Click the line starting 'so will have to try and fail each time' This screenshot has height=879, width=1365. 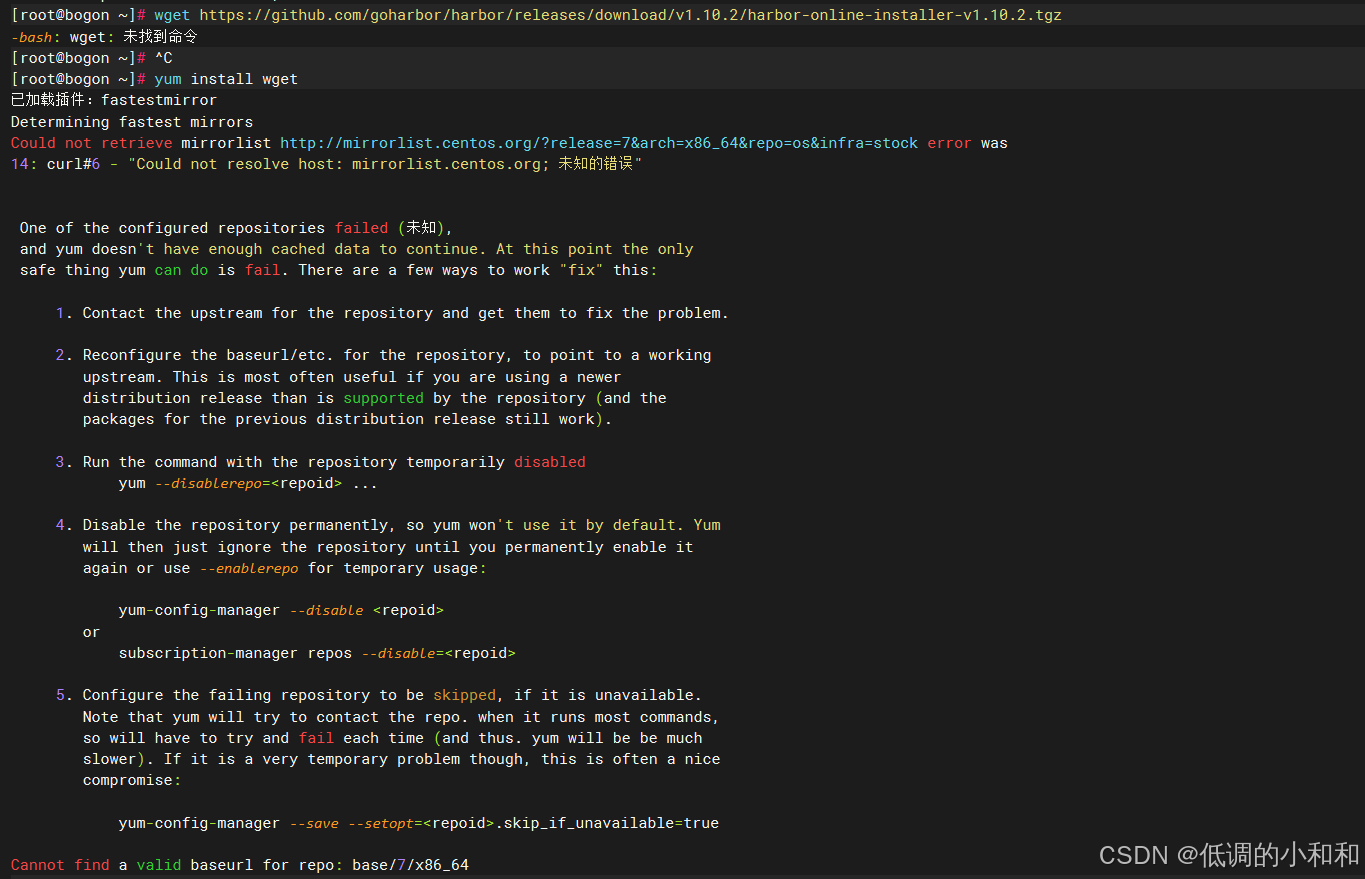(392, 738)
